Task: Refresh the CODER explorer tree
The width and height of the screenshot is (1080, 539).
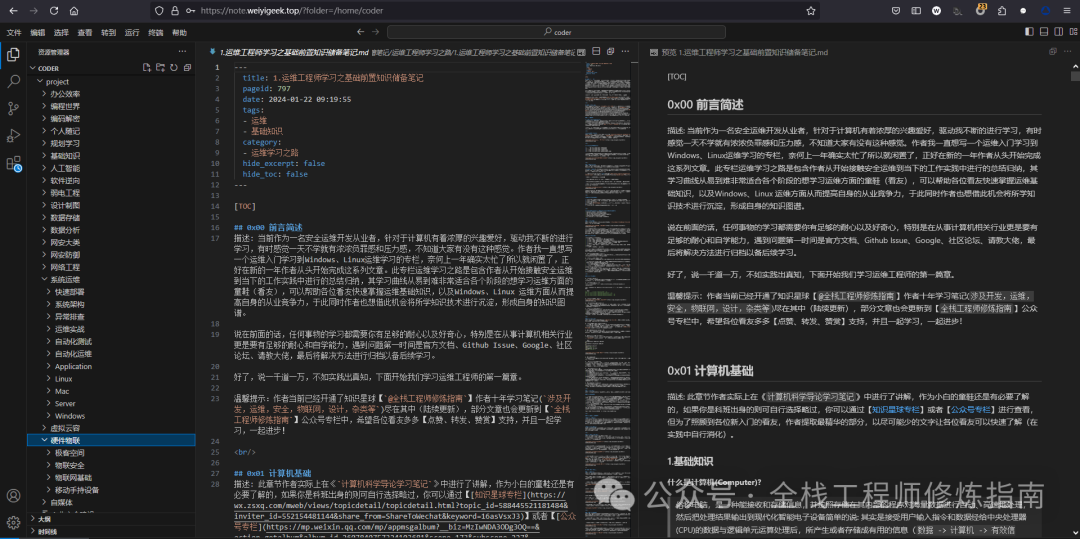Action: (x=174, y=67)
